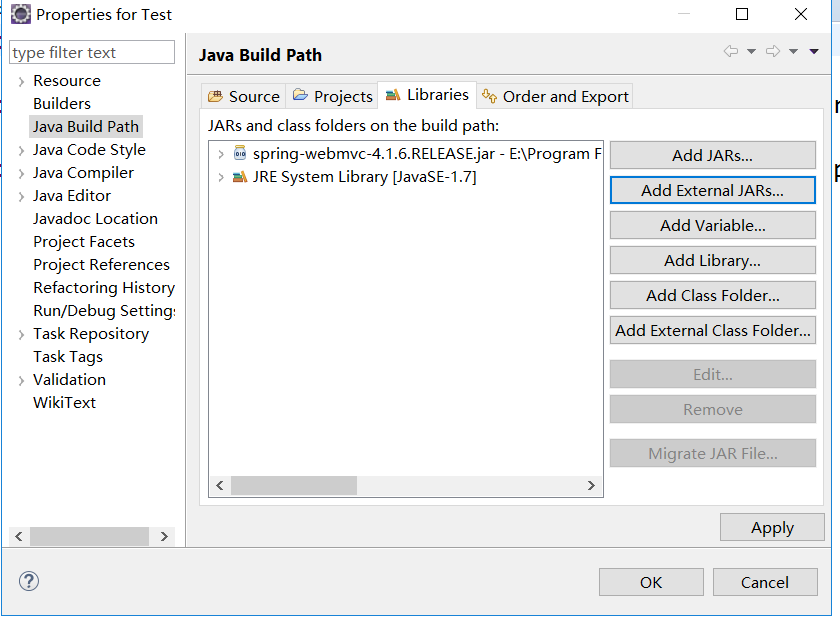Open the help question mark icon
The height and width of the screenshot is (621, 840).
tap(29, 581)
